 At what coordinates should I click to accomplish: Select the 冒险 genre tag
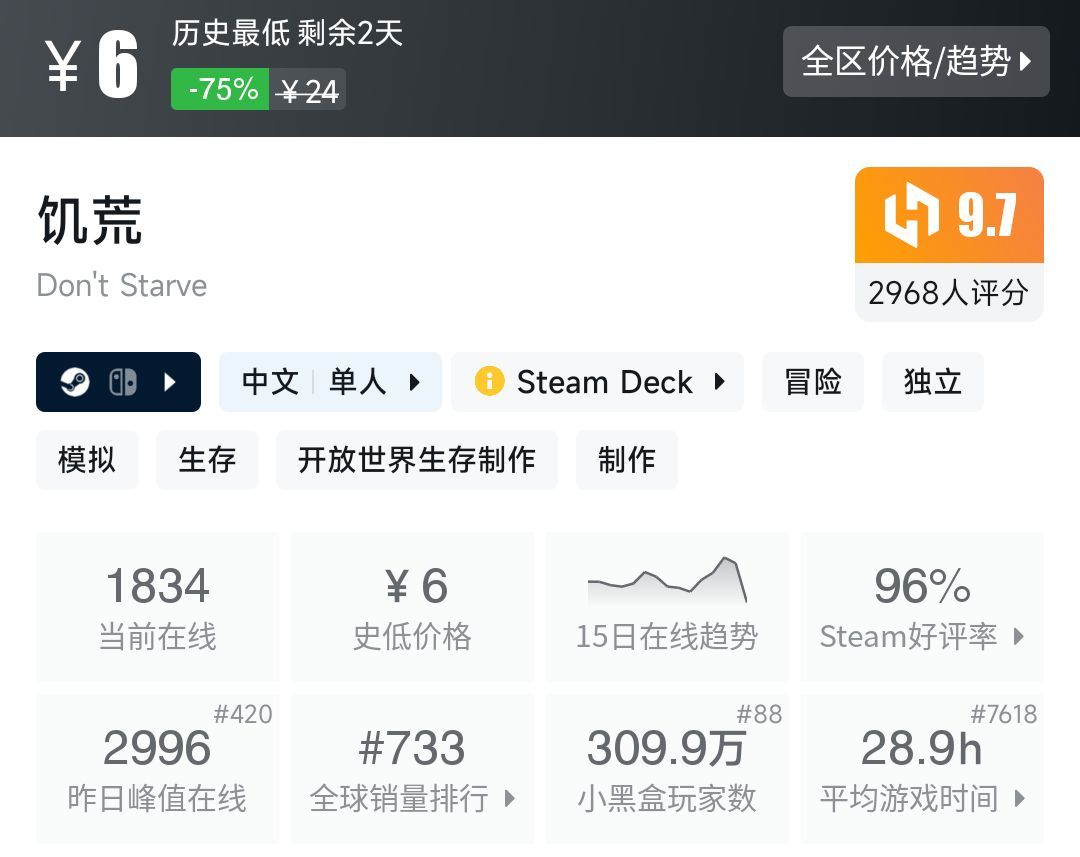tap(813, 382)
